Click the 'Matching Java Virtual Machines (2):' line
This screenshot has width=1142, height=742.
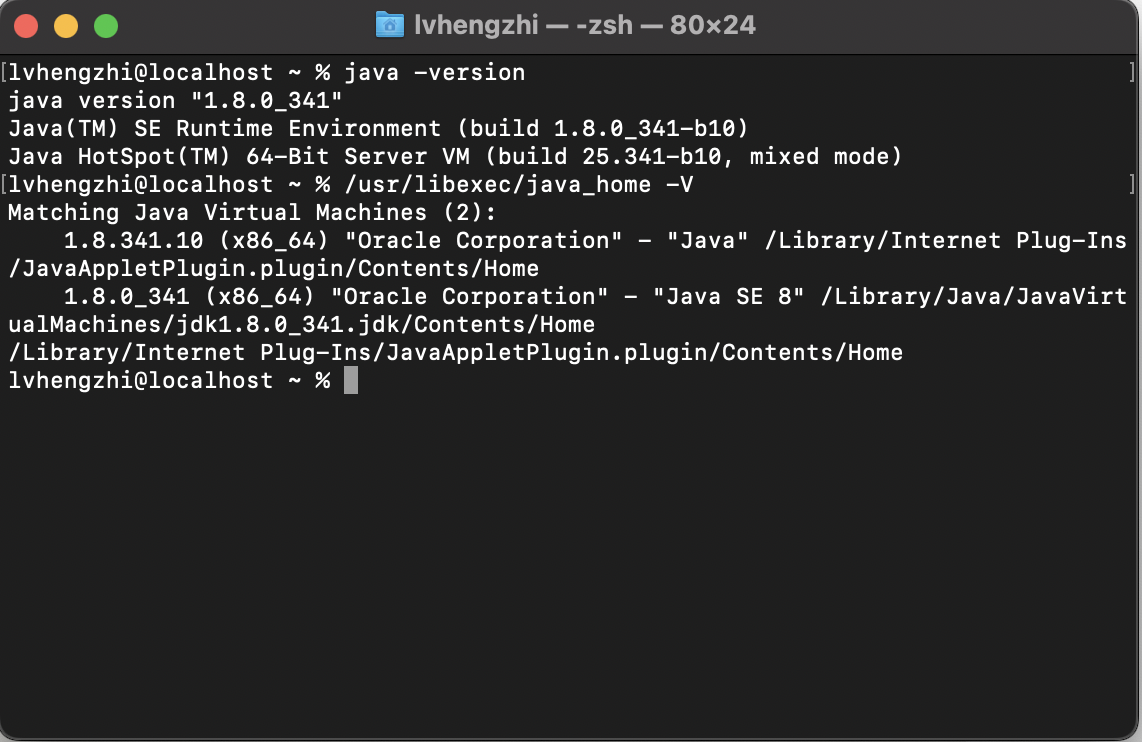pyautogui.click(x=252, y=213)
